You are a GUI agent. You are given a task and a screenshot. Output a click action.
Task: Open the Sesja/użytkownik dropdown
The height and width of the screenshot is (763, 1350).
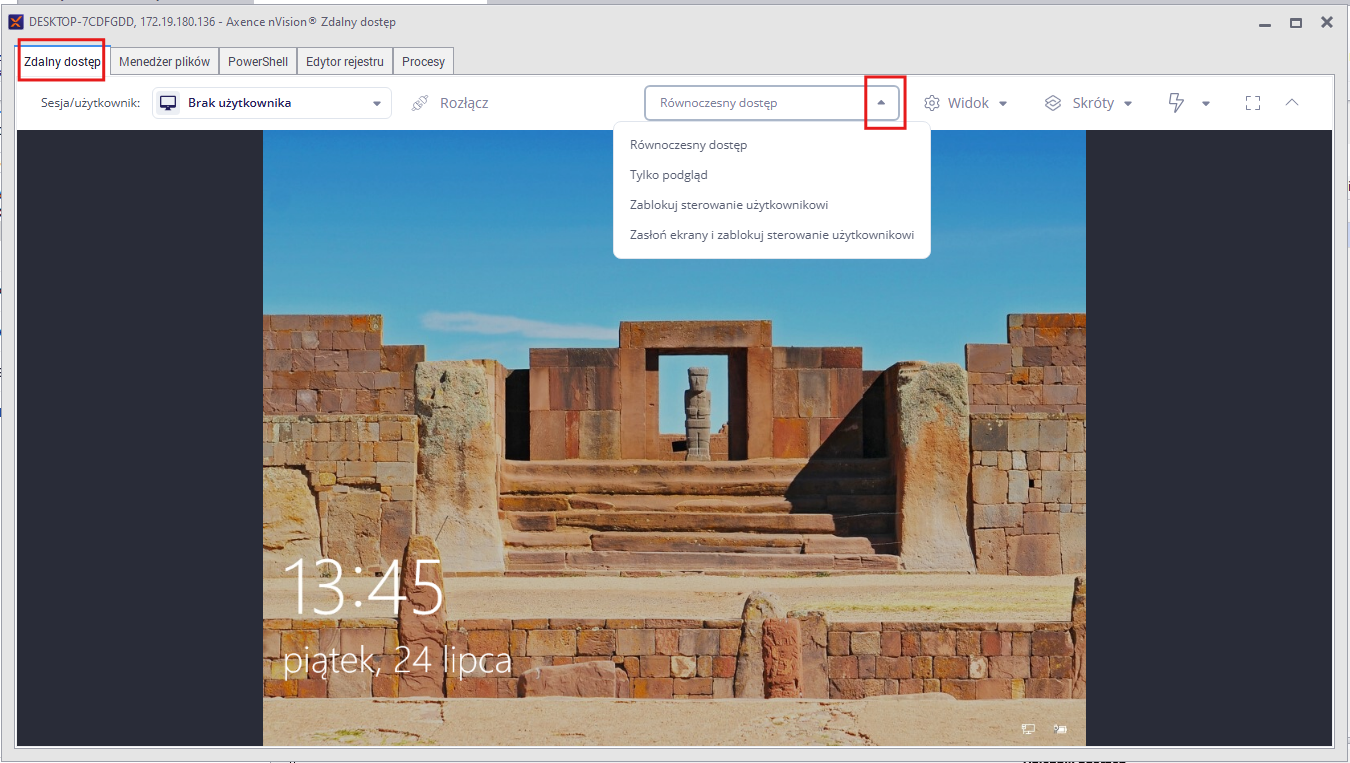pyautogui.click(x=272, y=103)
